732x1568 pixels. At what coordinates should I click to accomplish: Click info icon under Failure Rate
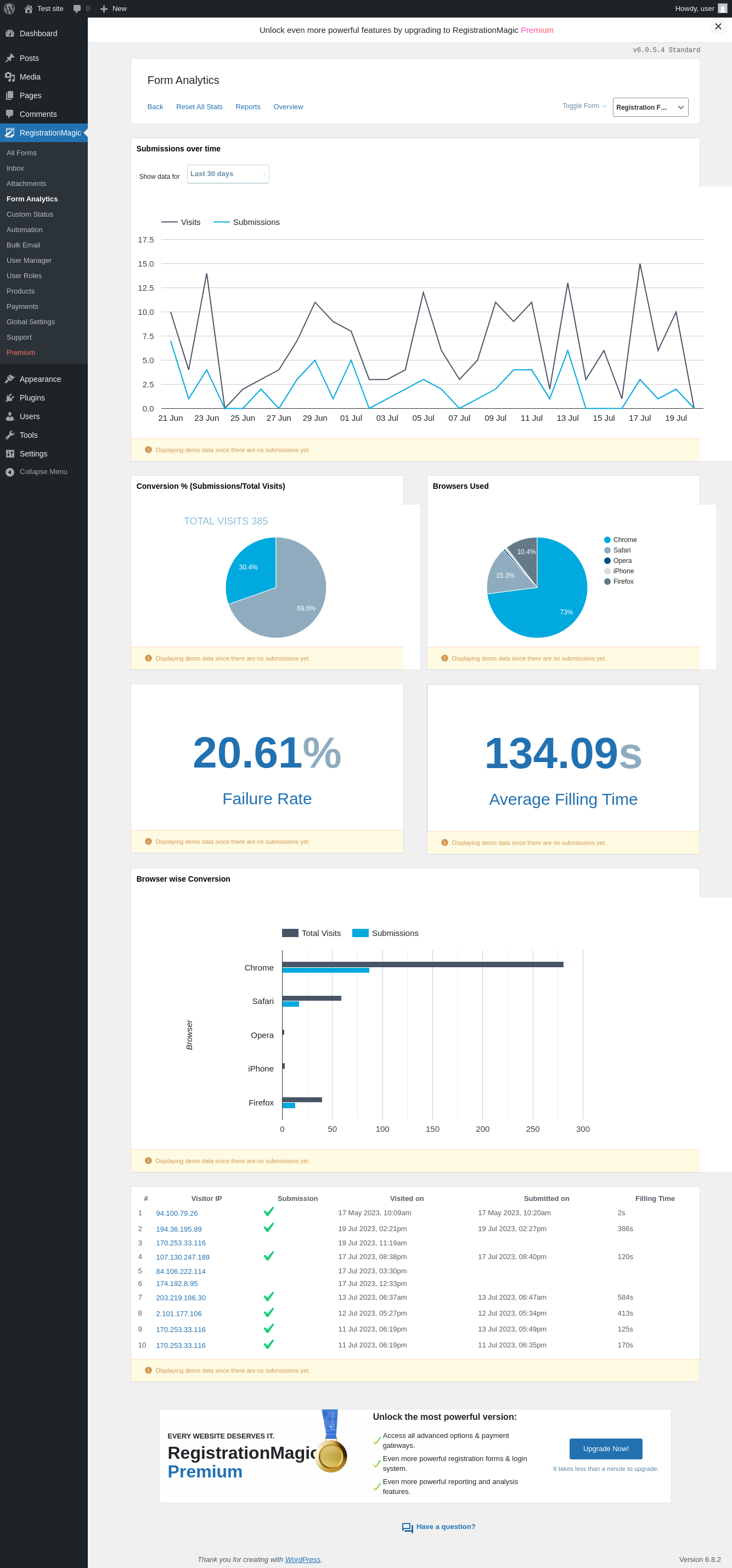[148, 842]
